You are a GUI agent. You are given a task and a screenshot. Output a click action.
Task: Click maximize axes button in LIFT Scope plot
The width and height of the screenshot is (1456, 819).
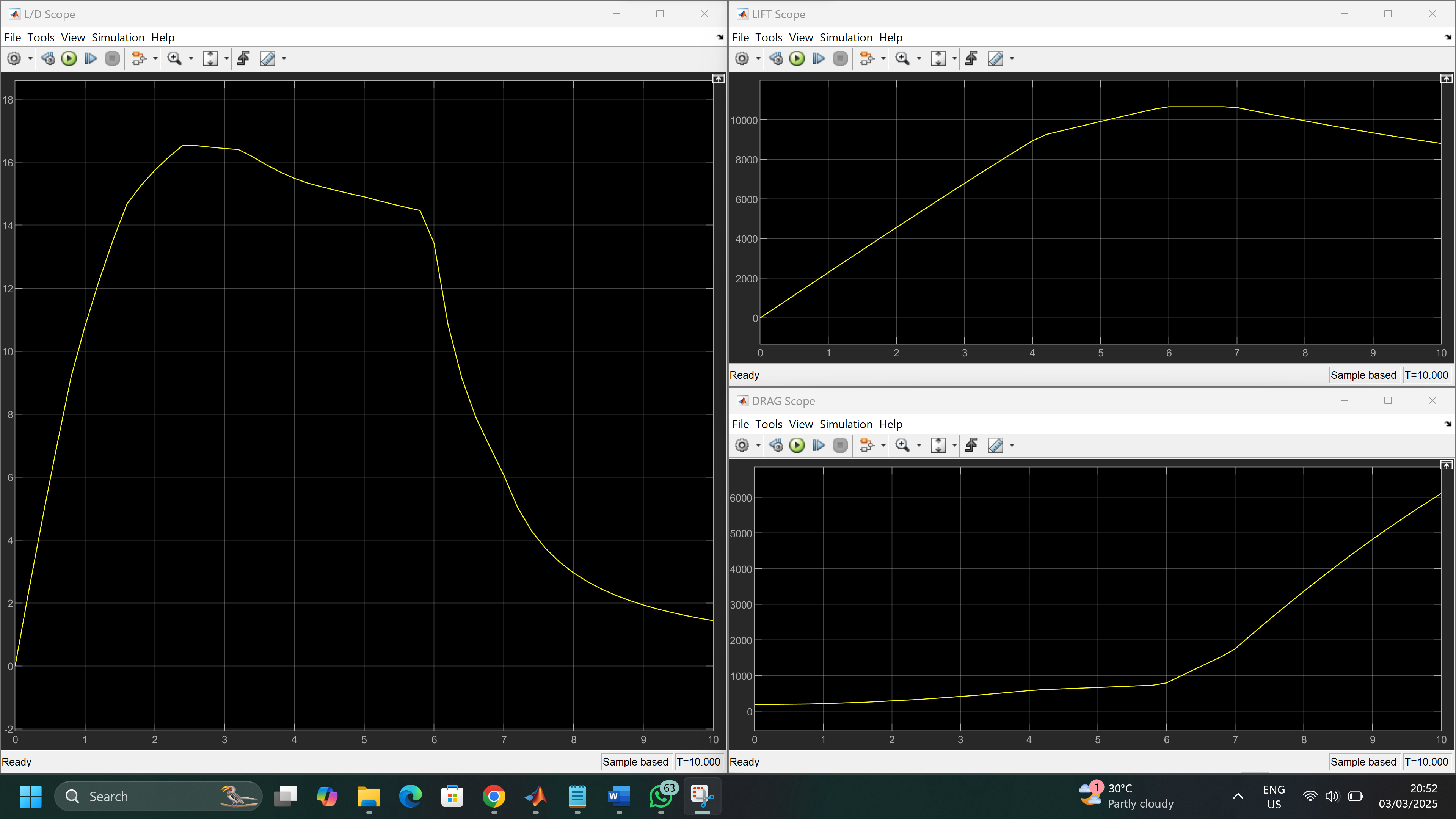click(x=1446, y=78)
